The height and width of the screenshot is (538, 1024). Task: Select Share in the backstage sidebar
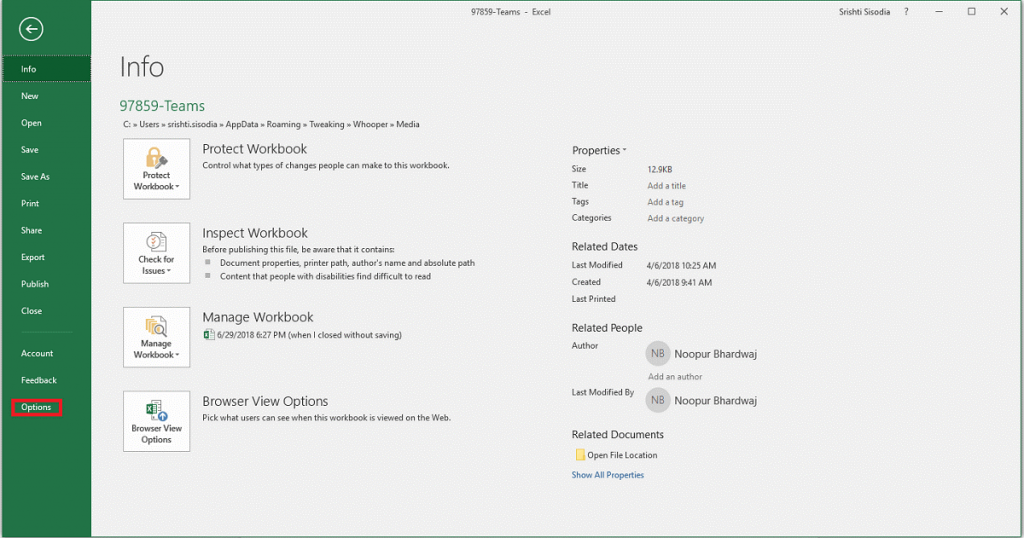tap(31, 230)
